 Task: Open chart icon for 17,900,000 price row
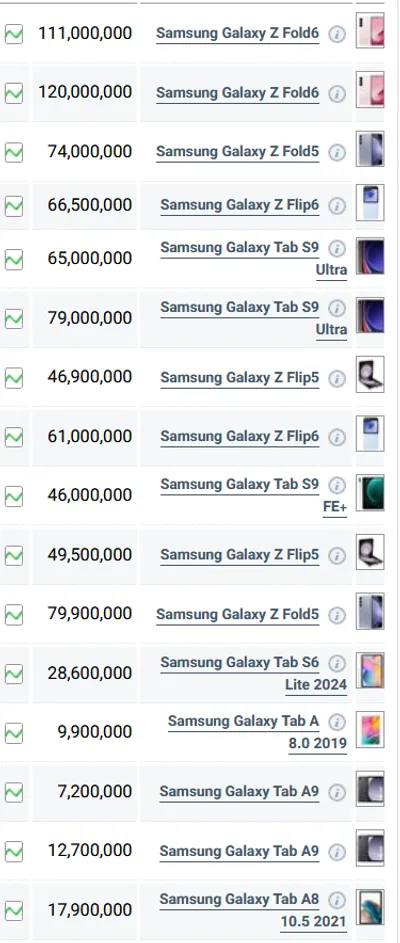14,911
